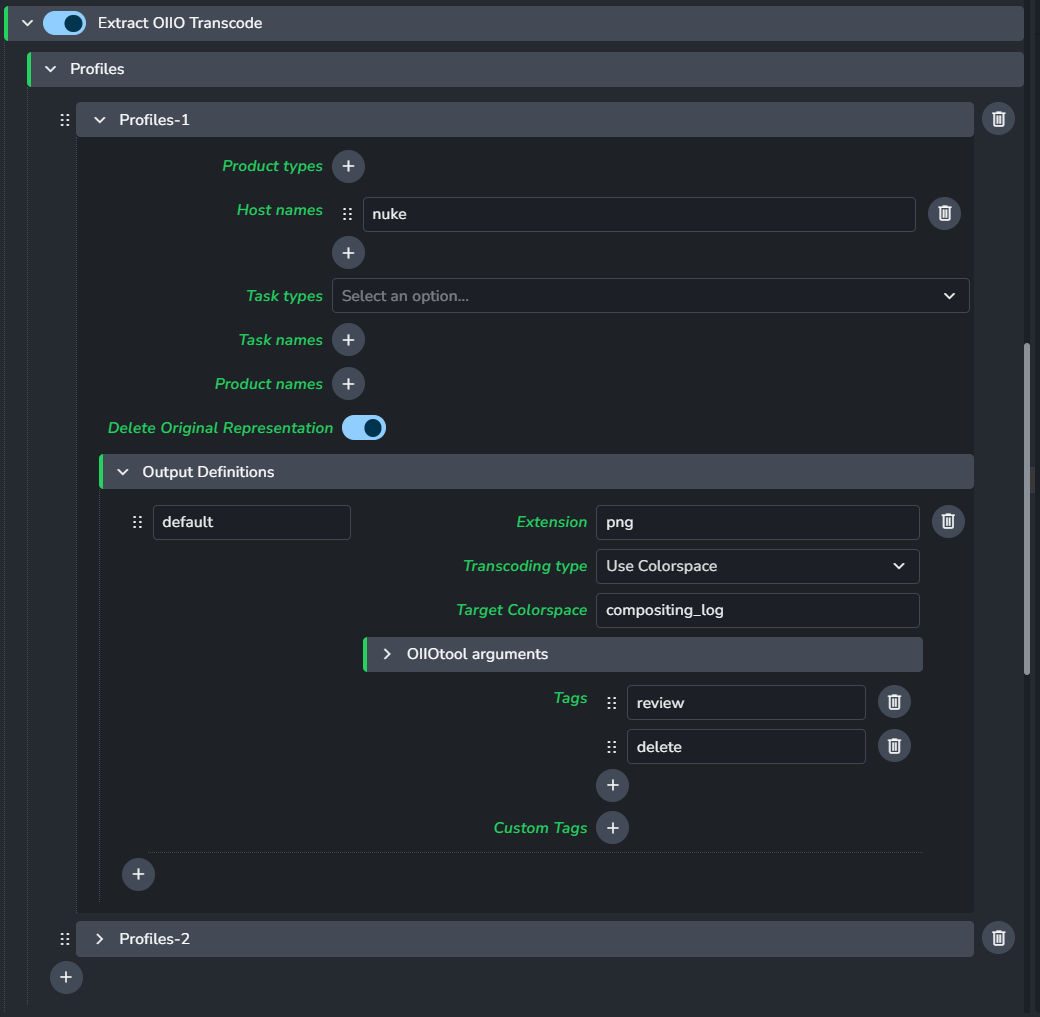Remove the nuke host name
The width and height of the screenshot is (1040, 1017).
click(x=944, y=214)
